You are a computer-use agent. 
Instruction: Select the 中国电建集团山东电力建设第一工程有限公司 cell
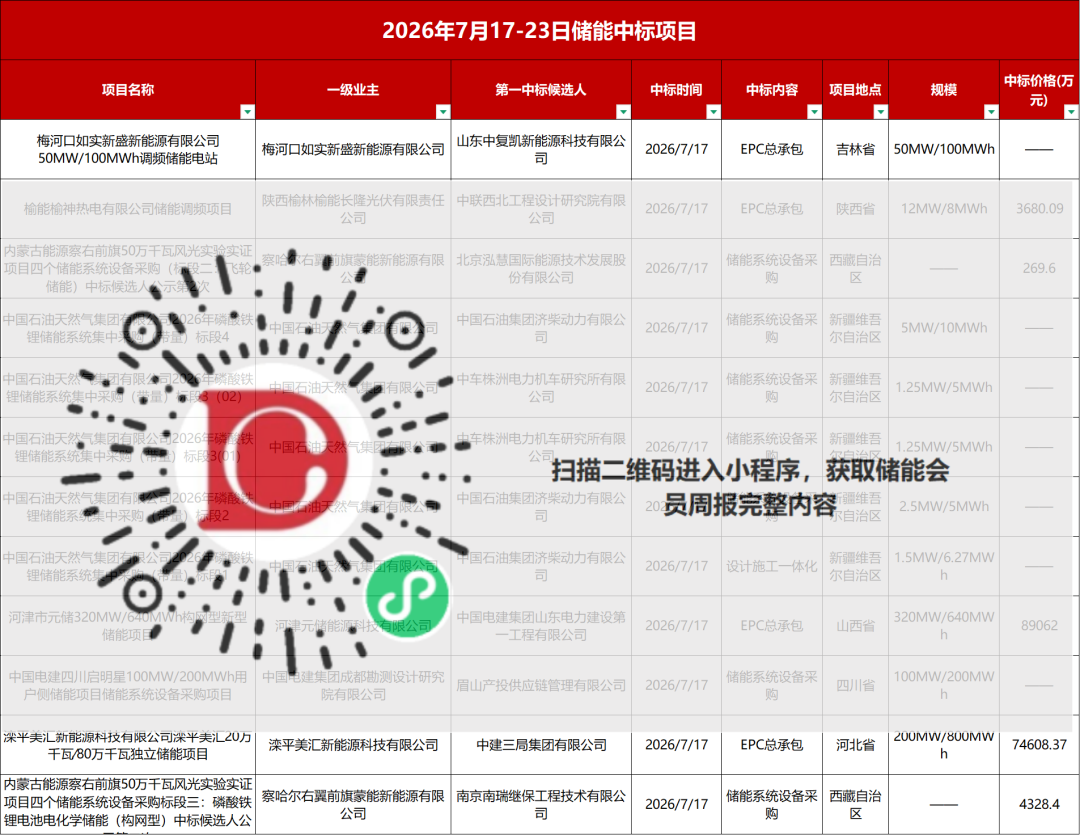541,626
